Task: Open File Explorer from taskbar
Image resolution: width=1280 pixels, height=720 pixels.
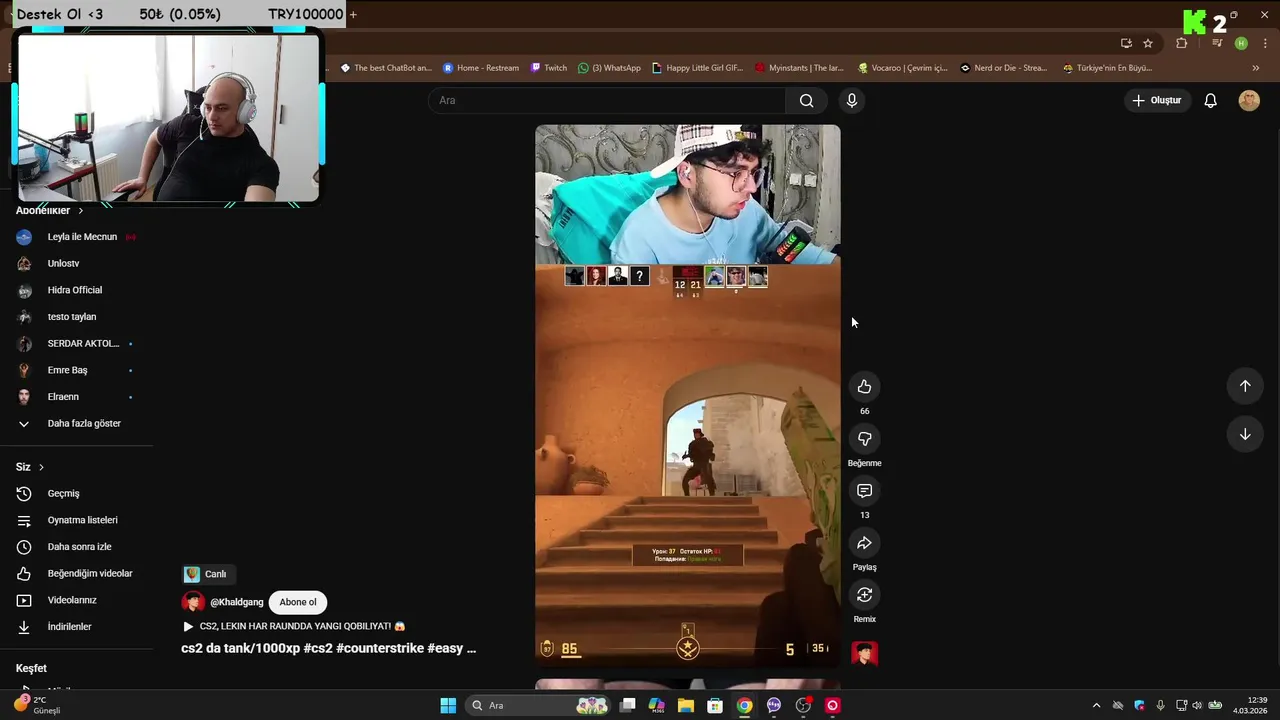Action: [686, 705]
